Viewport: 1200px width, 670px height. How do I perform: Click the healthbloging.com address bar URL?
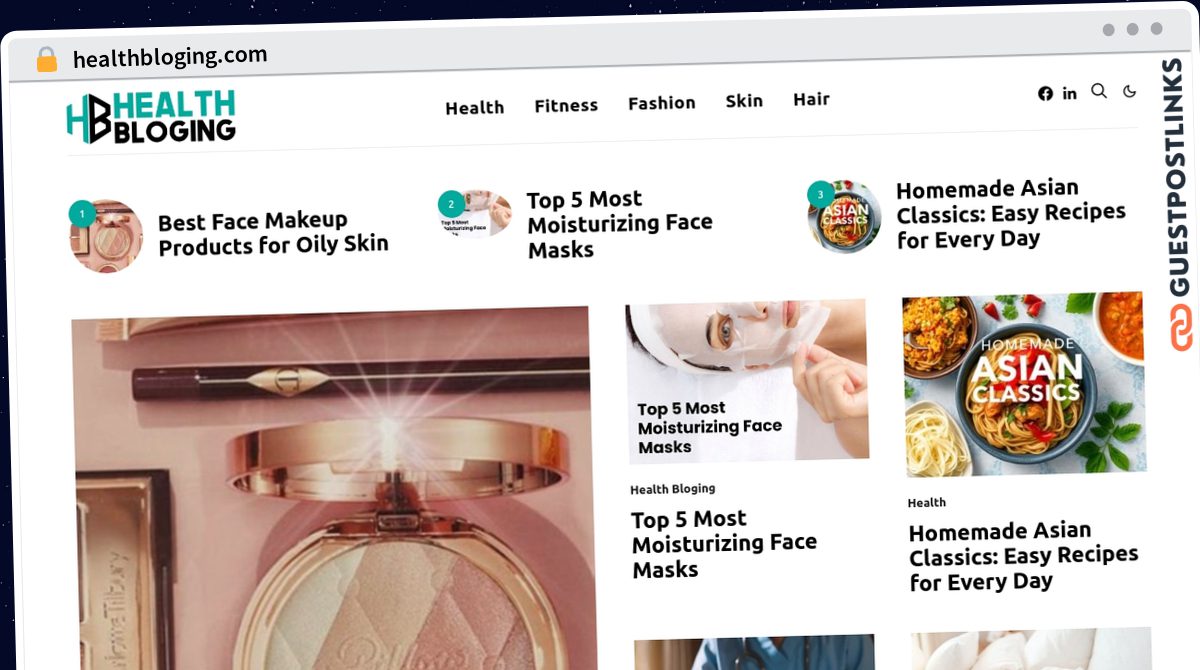pyautogui.click(x=170, y=57)
